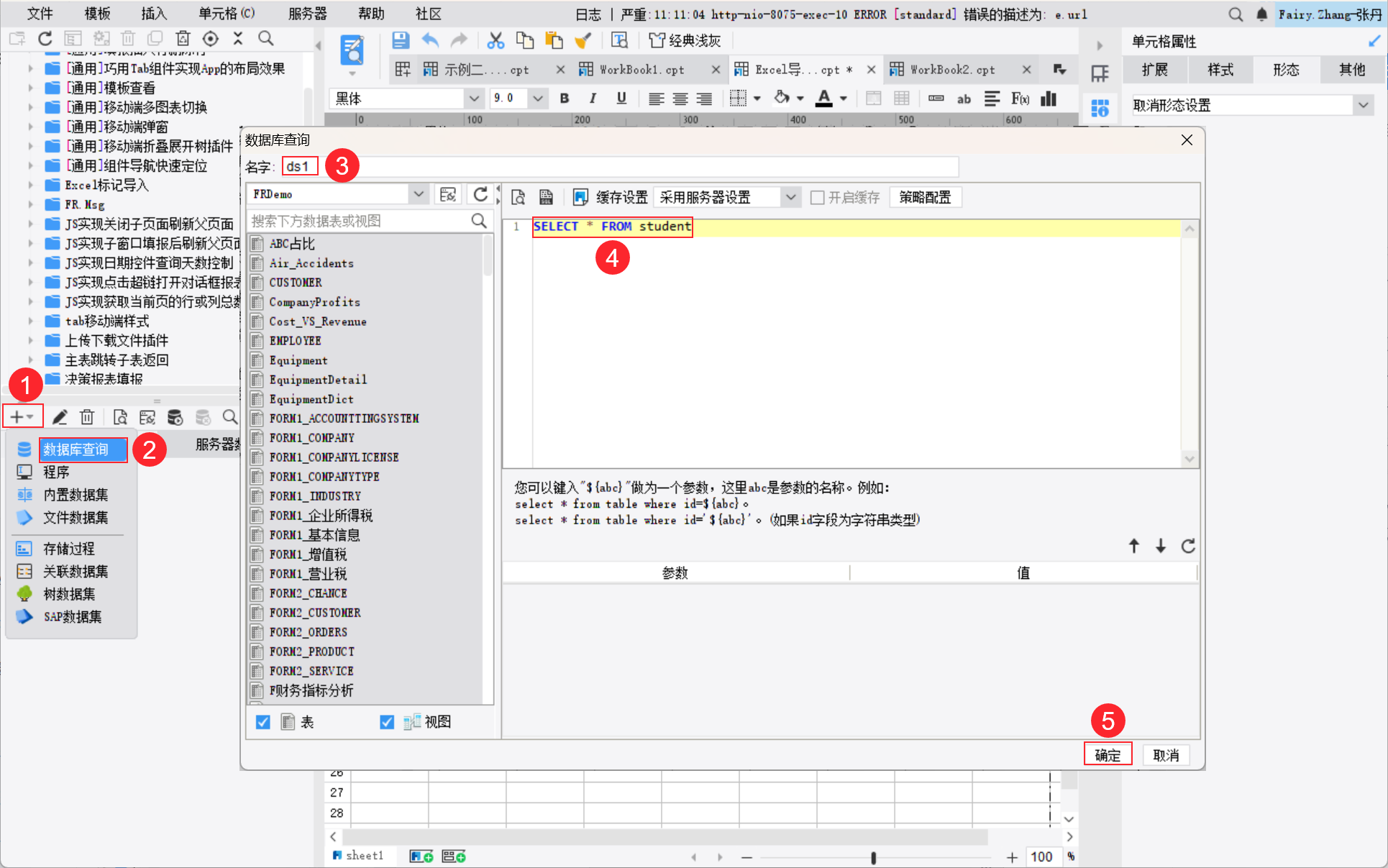The width and height of the screenshot is (1388, 868).
Task: Uncheck the 视图 checkbox
Action: pyautogui.click(x=387, y=722)
